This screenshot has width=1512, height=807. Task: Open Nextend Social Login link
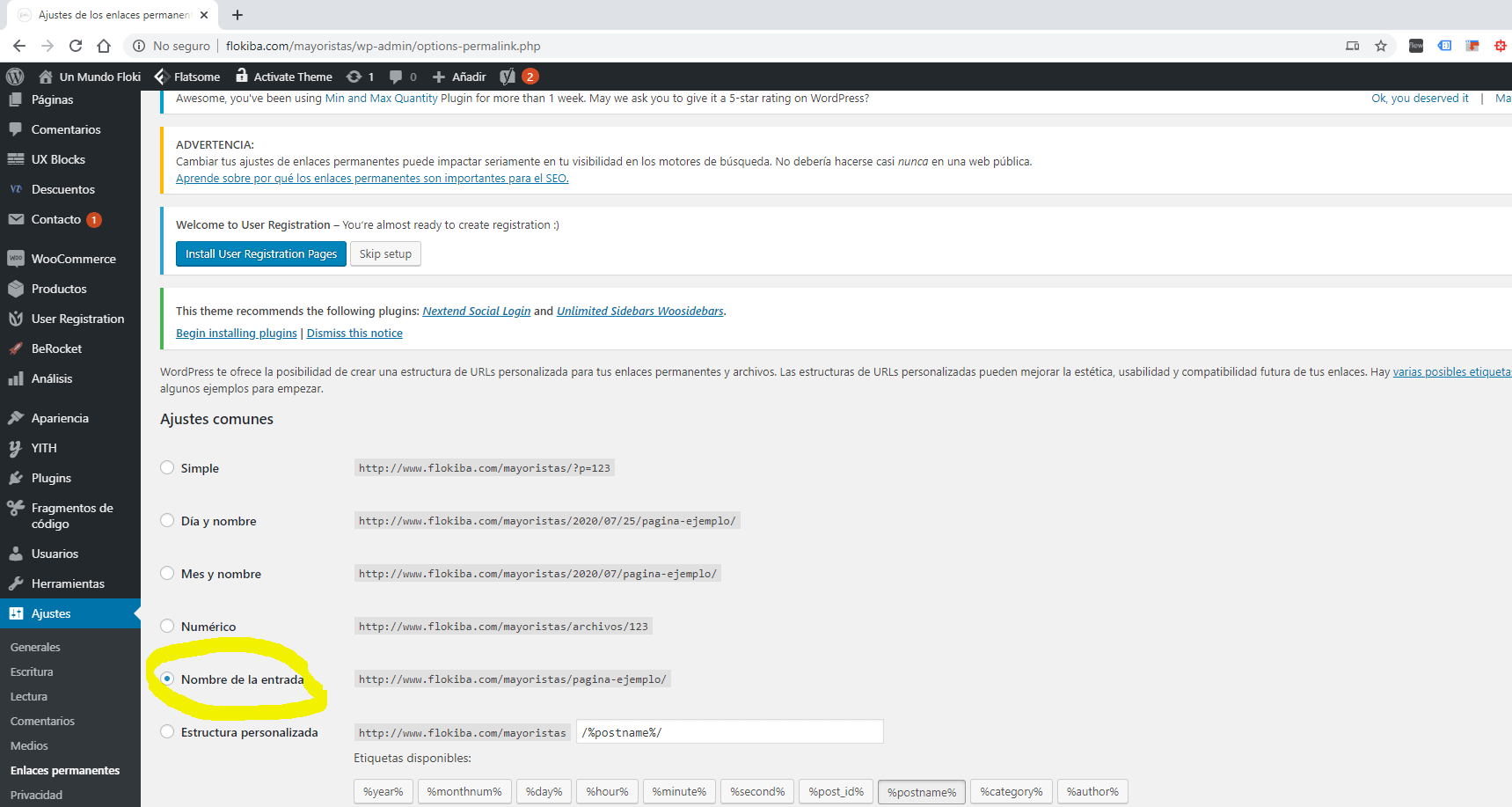point(477,311)
